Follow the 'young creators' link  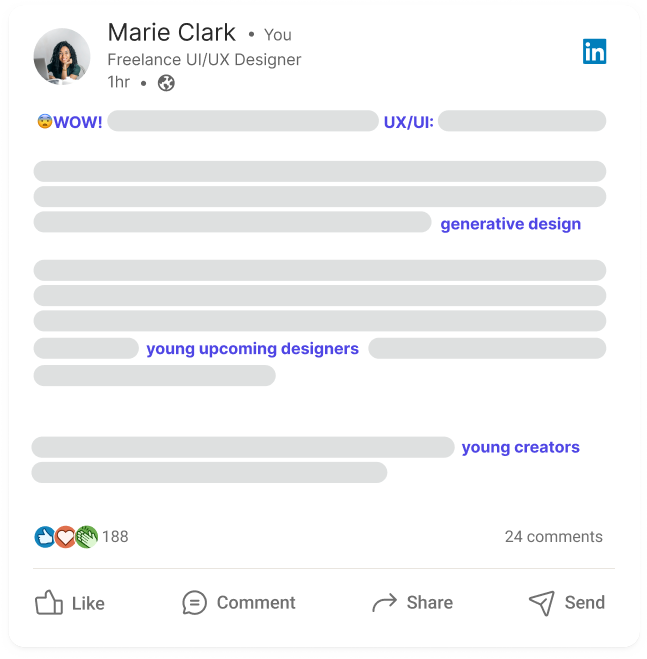click(x=520, y=447)
